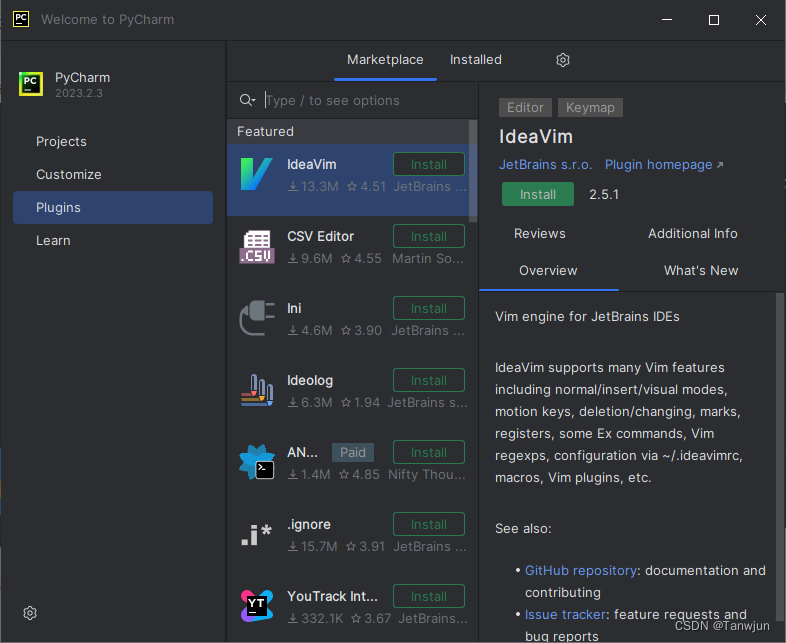786x643 pixels.
Task: Select the Ideolog plugin name
Action: click(310, 380)
